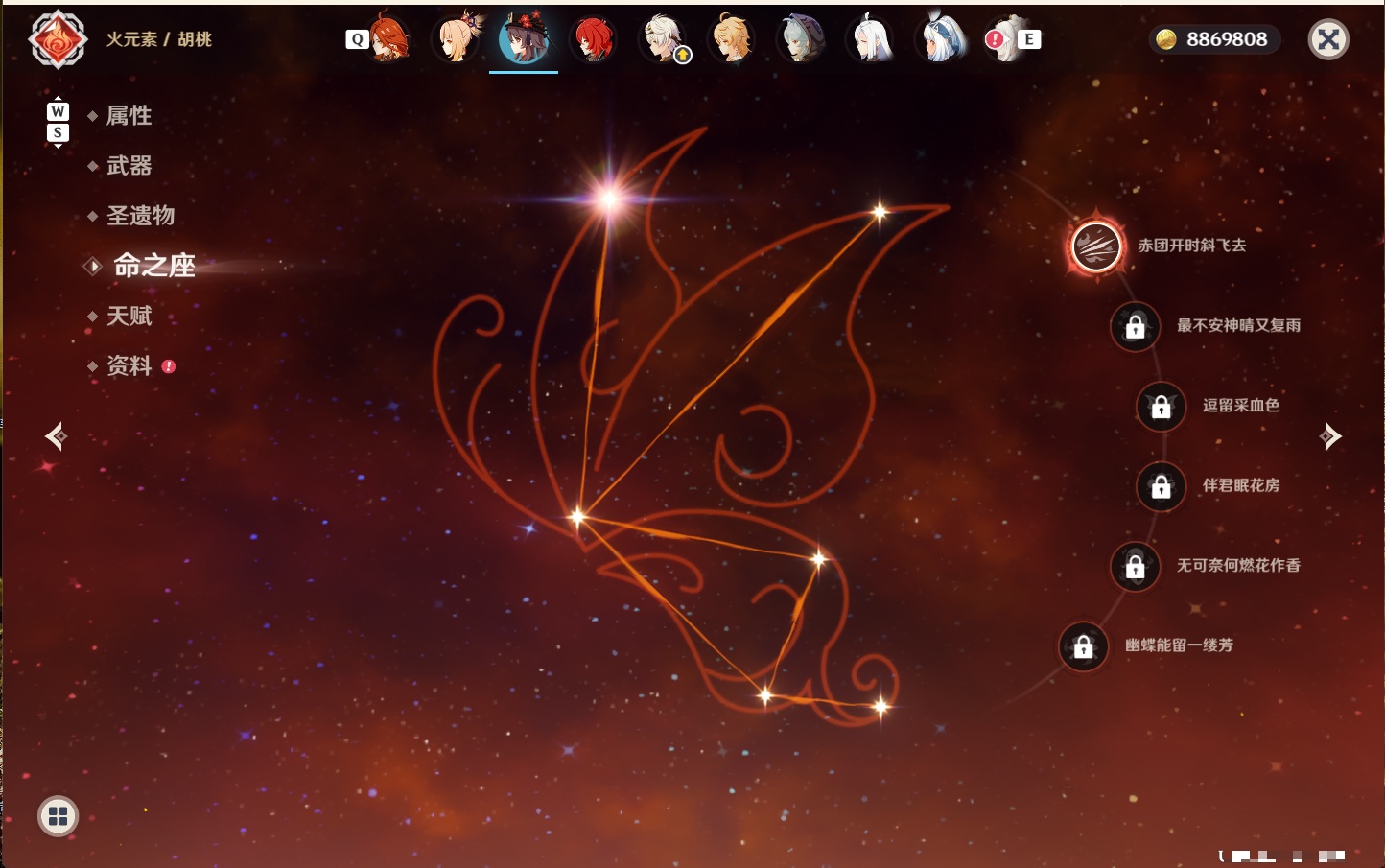Switch to the red-haired character portrait

[593, 39]
